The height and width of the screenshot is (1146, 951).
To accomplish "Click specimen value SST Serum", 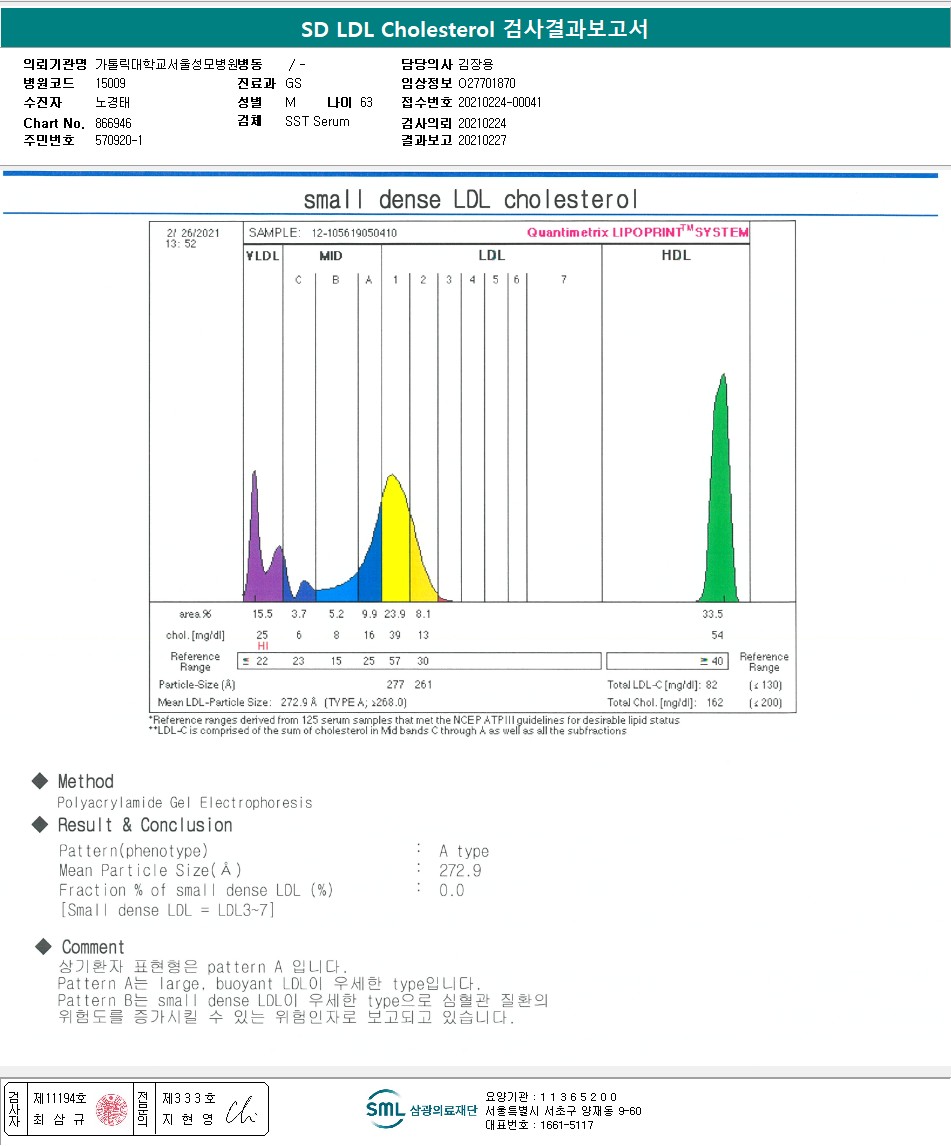I will pos(317,121).
